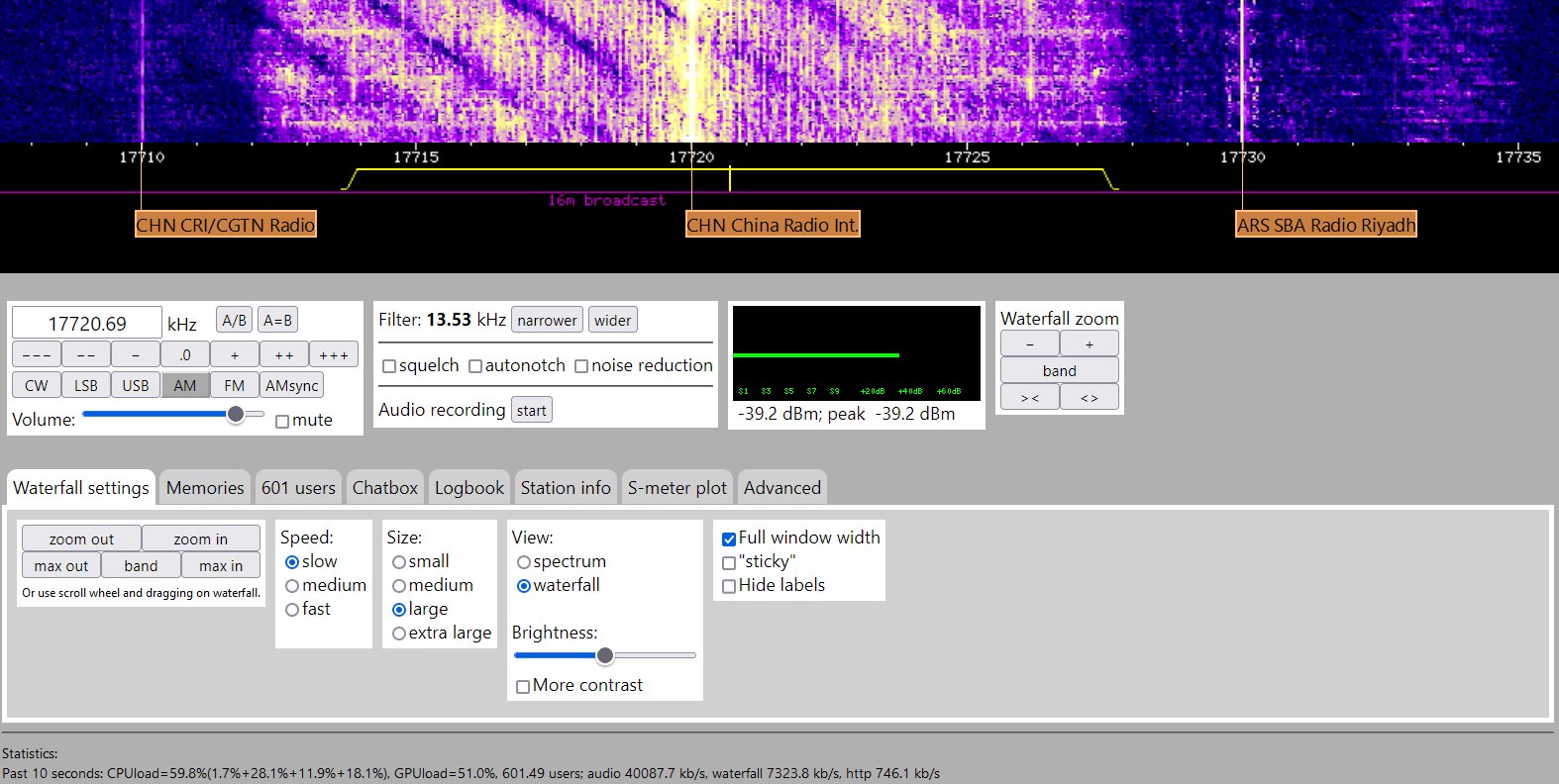Screen dimensions: 1559x784
Task: Click the zoom out button
Action: 81,539
